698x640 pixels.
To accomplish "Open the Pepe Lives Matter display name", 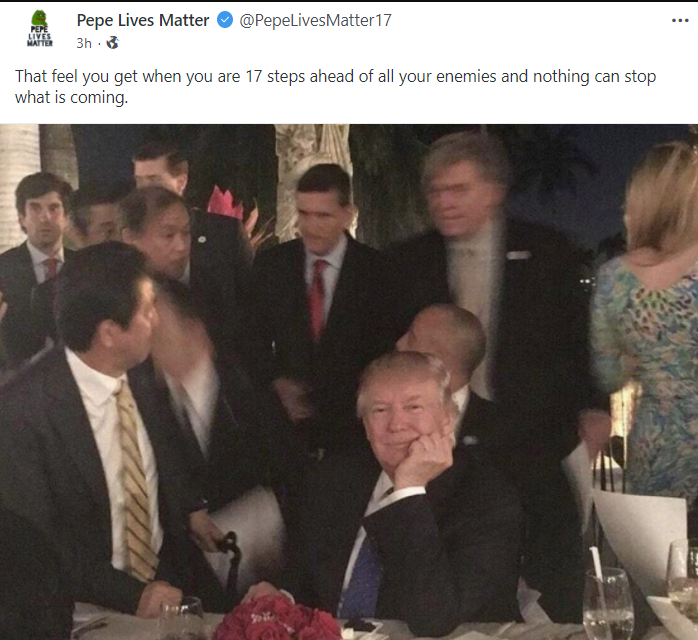I will tap(143, 20).
